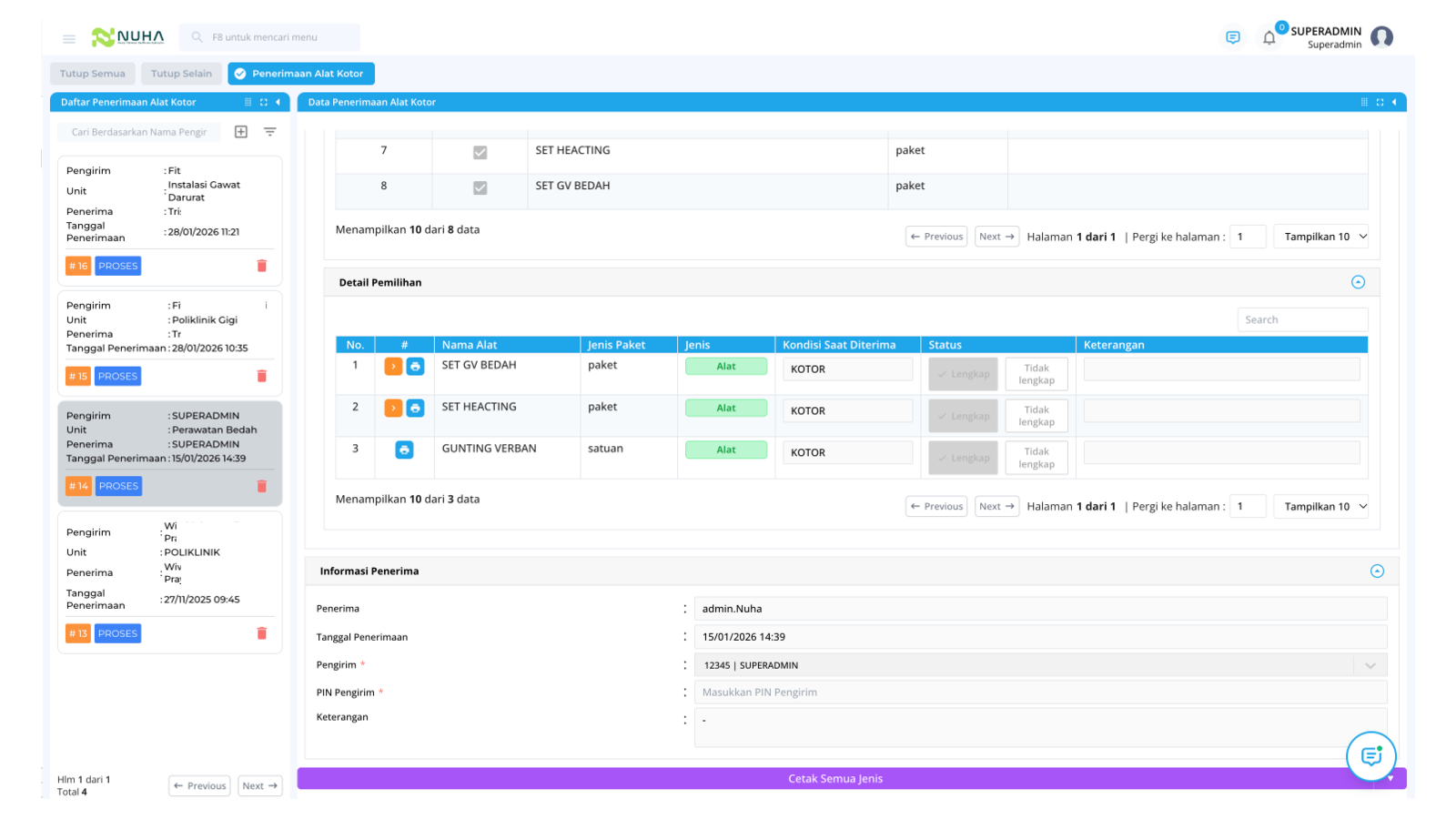Click Tutup Semua tab button

click(93, 74)
